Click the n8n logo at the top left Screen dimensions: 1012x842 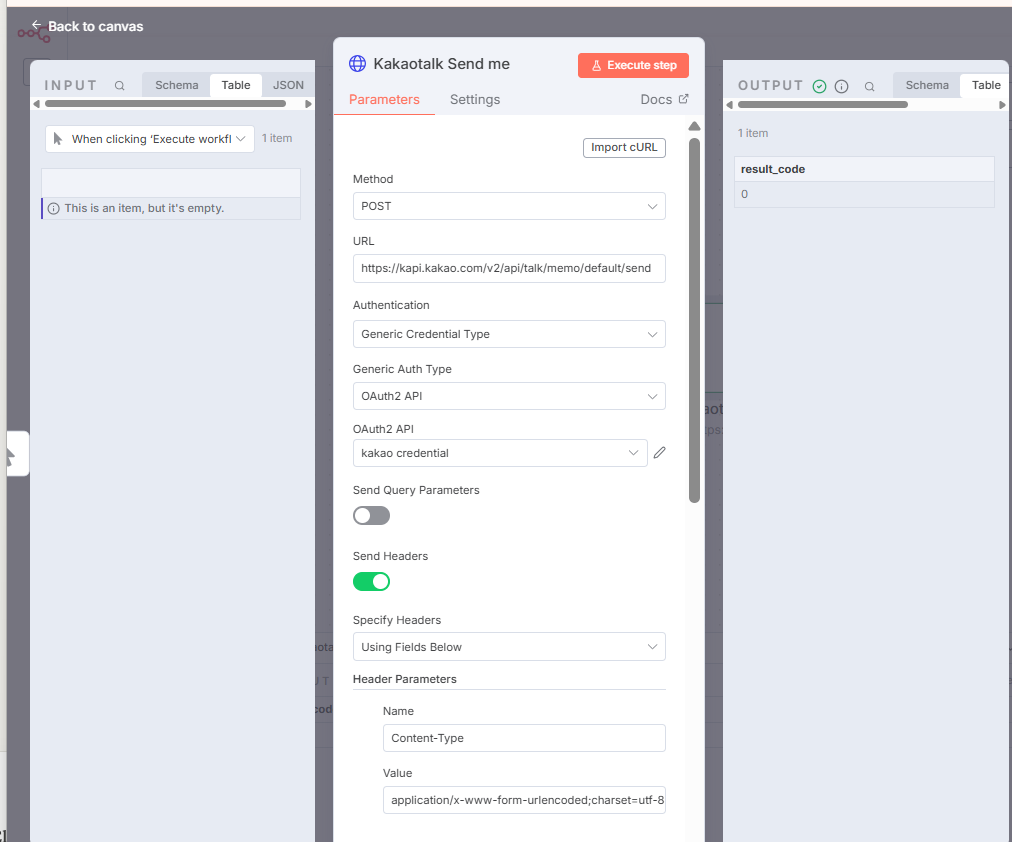click(x=34, y=34)
